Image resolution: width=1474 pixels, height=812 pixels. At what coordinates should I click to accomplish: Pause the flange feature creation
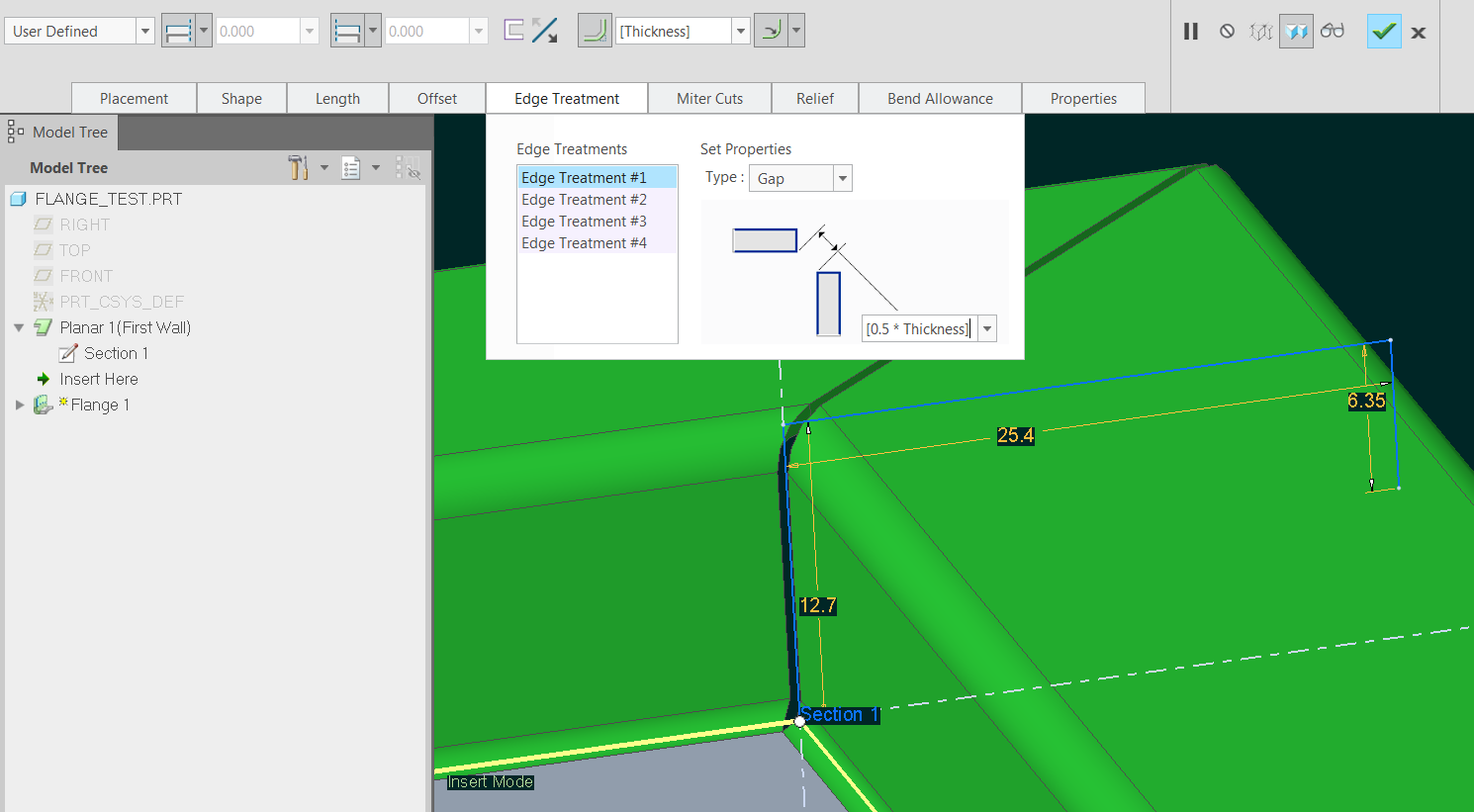pyautogui.click(x=1190, y=31)
